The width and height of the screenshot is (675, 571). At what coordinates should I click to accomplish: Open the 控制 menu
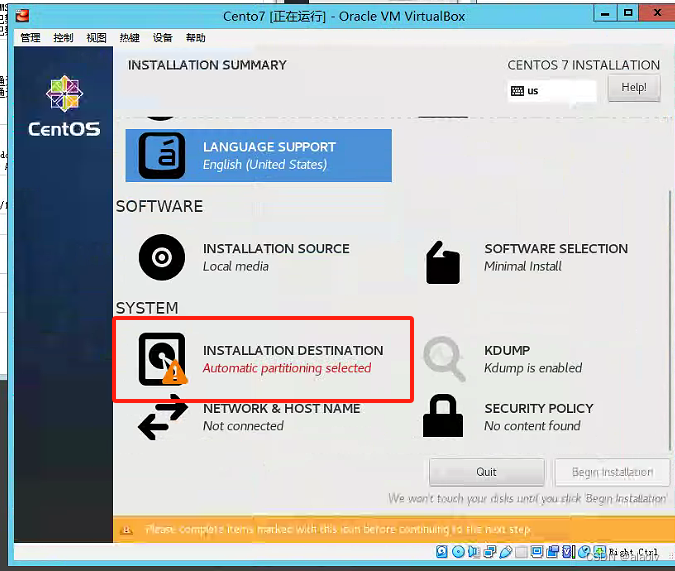coord(63,38)
